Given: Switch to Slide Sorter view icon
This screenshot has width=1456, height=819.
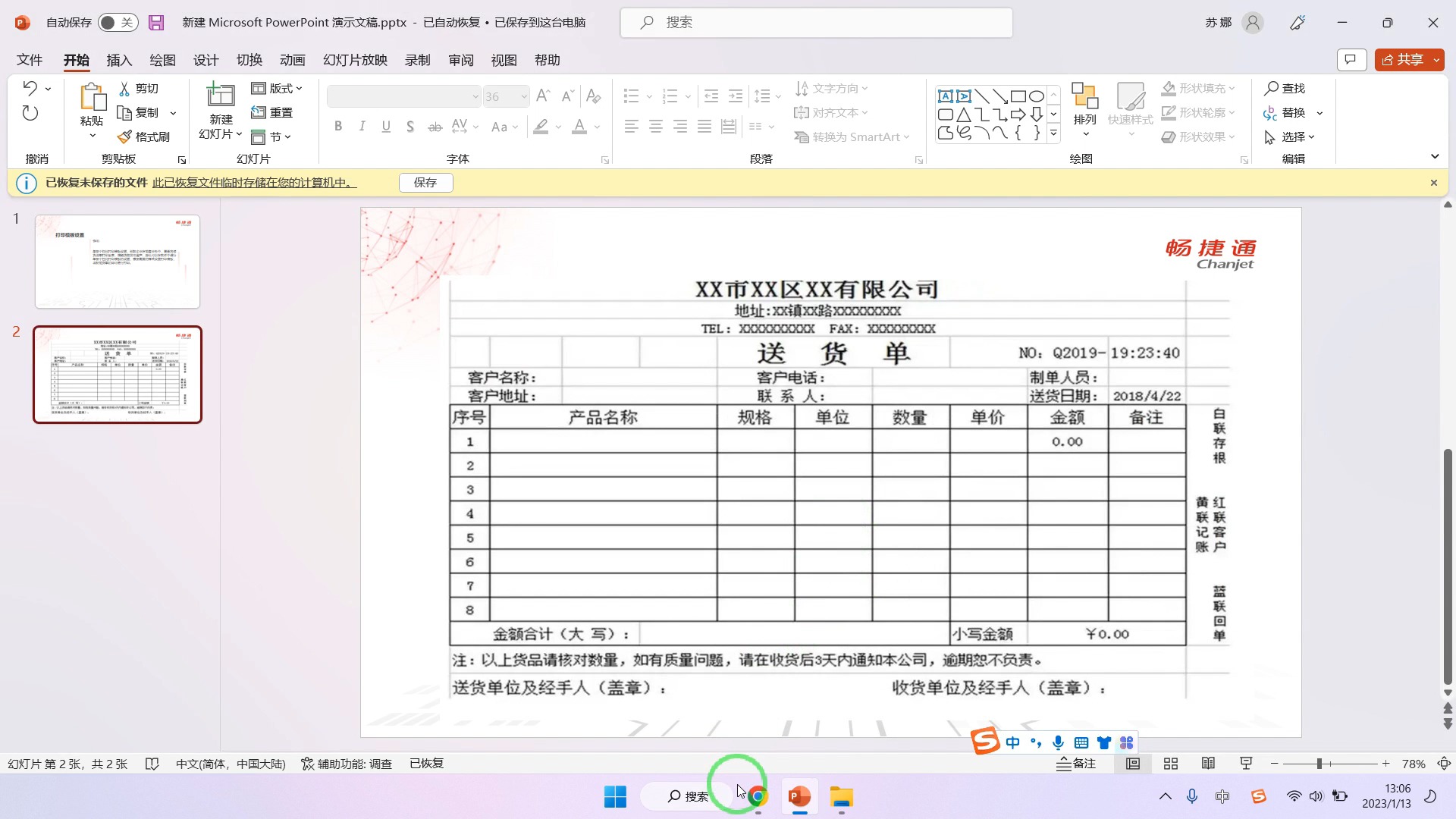Looking at the screenshot, I should point(1171,764).
